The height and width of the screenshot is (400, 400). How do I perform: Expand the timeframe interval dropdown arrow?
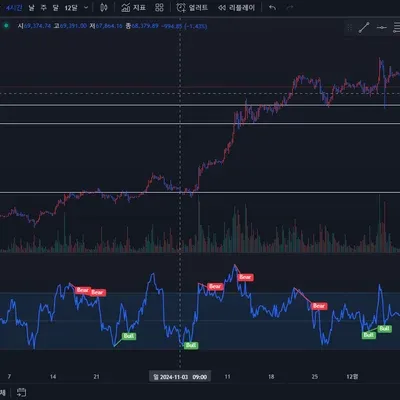tap(86, 7)
